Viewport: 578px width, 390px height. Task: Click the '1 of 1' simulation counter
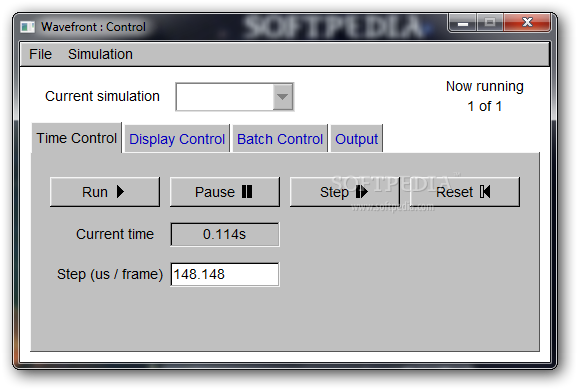[485, 106]
